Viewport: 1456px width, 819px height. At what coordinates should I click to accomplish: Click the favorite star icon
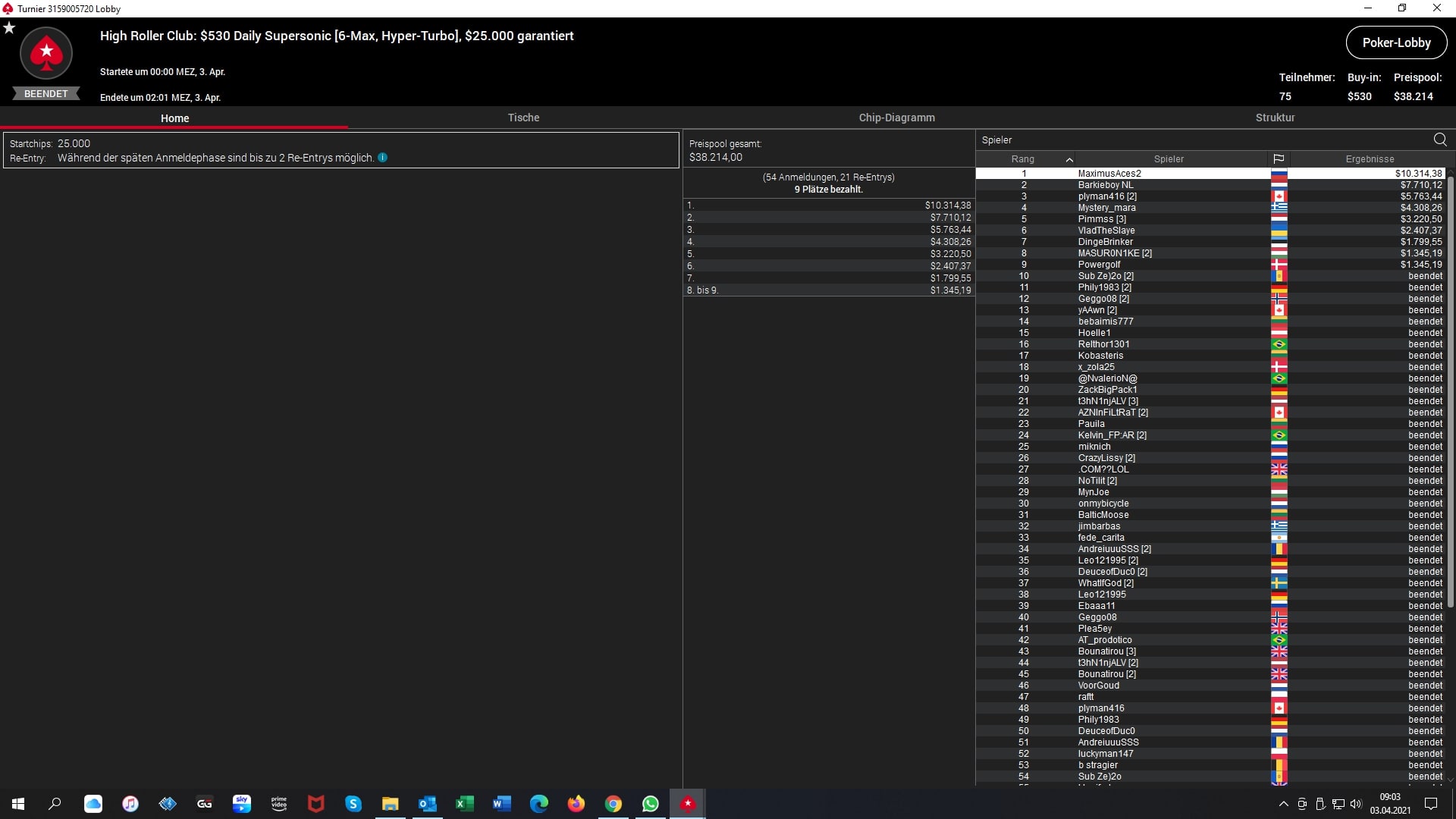9,28
